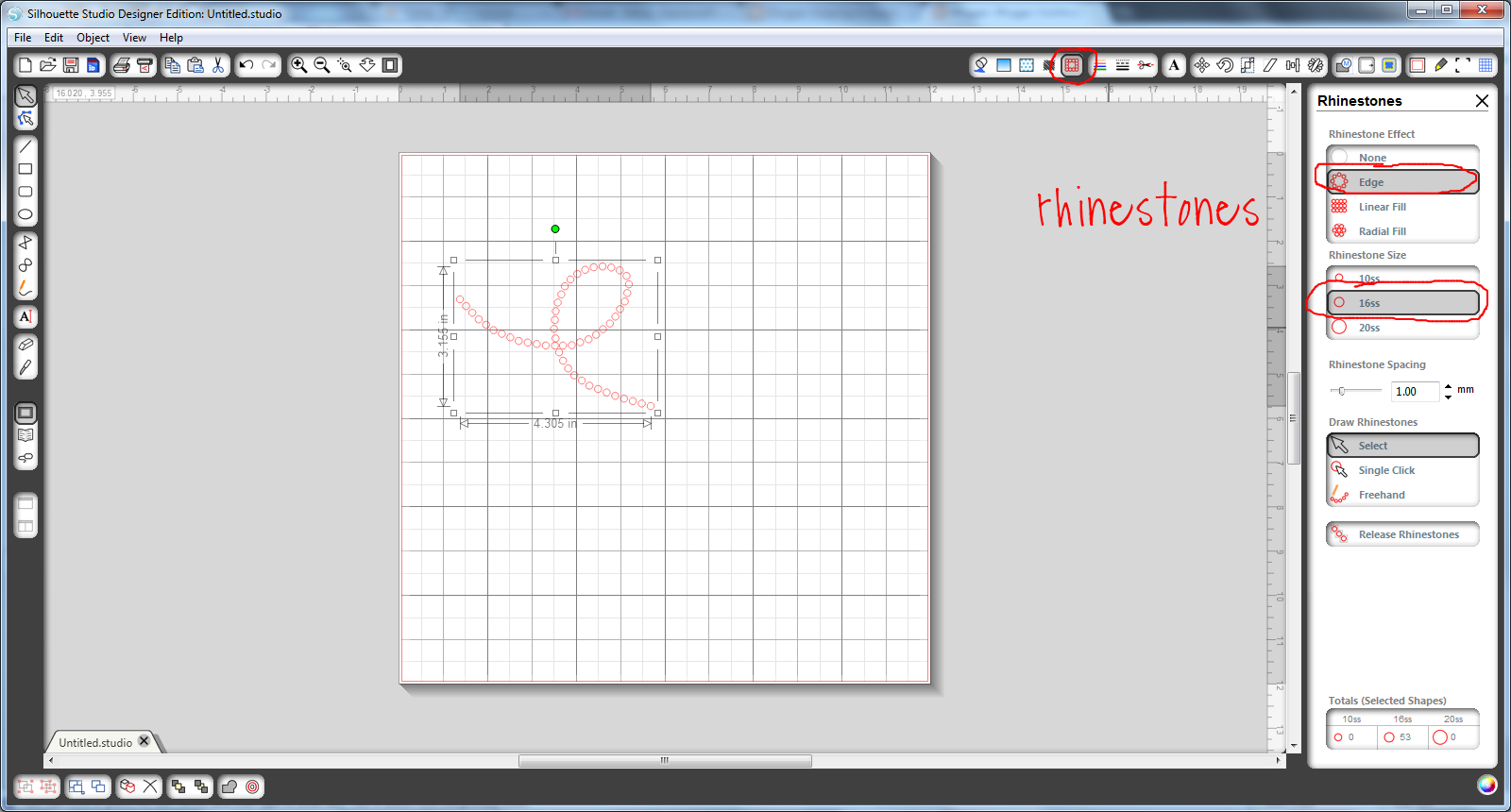Select the Edit Points tool

coord(25,119)
